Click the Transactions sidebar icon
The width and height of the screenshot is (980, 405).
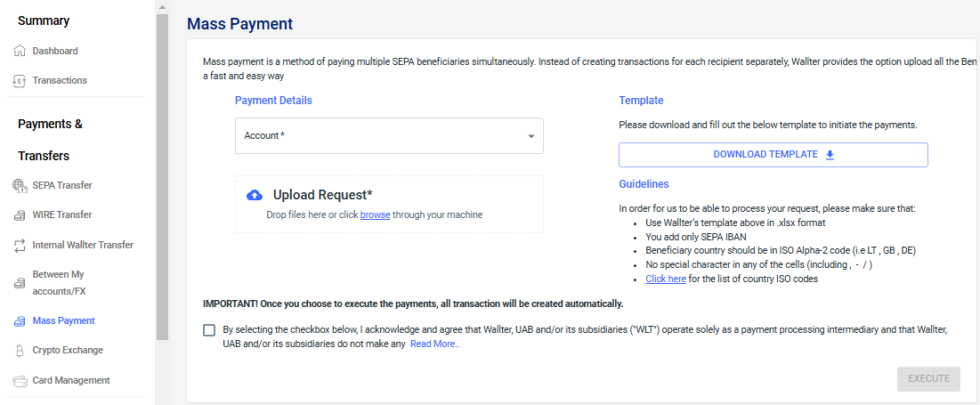pyautogui.click(x=18, y=80)
